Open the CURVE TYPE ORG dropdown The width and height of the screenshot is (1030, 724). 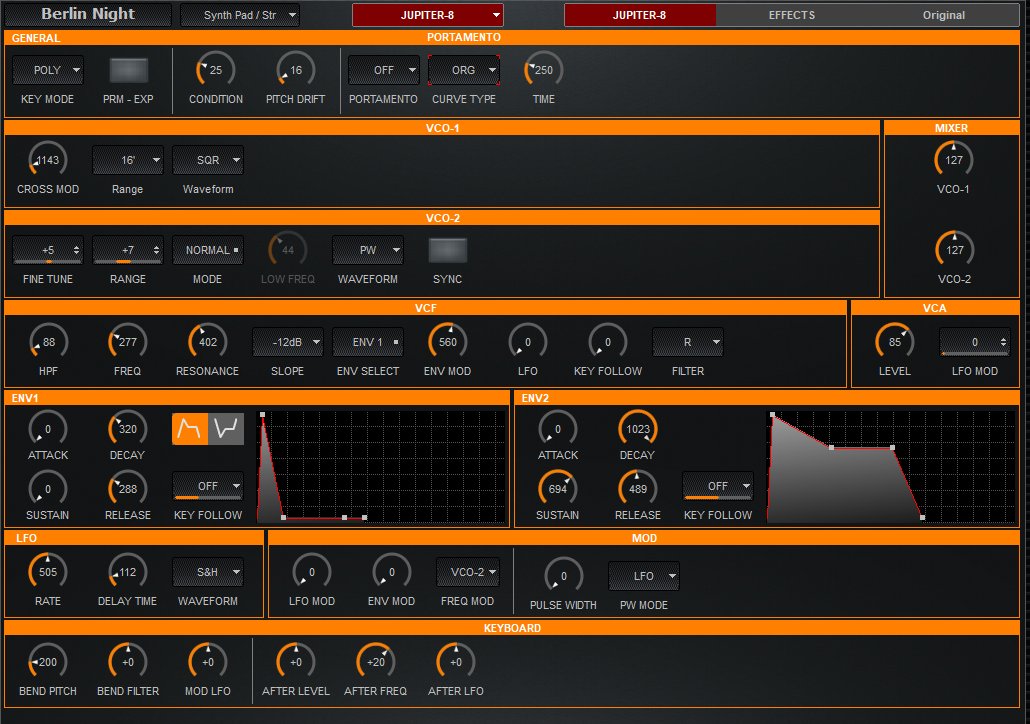(x=464, y=70)
